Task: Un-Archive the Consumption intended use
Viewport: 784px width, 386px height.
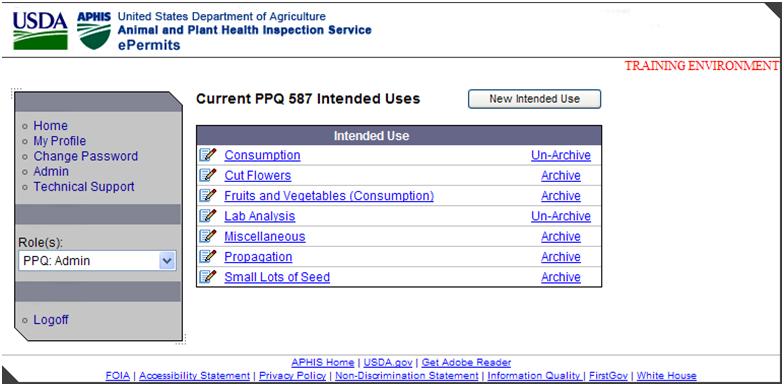Action: pyautogui.click(x=560, y=155)
